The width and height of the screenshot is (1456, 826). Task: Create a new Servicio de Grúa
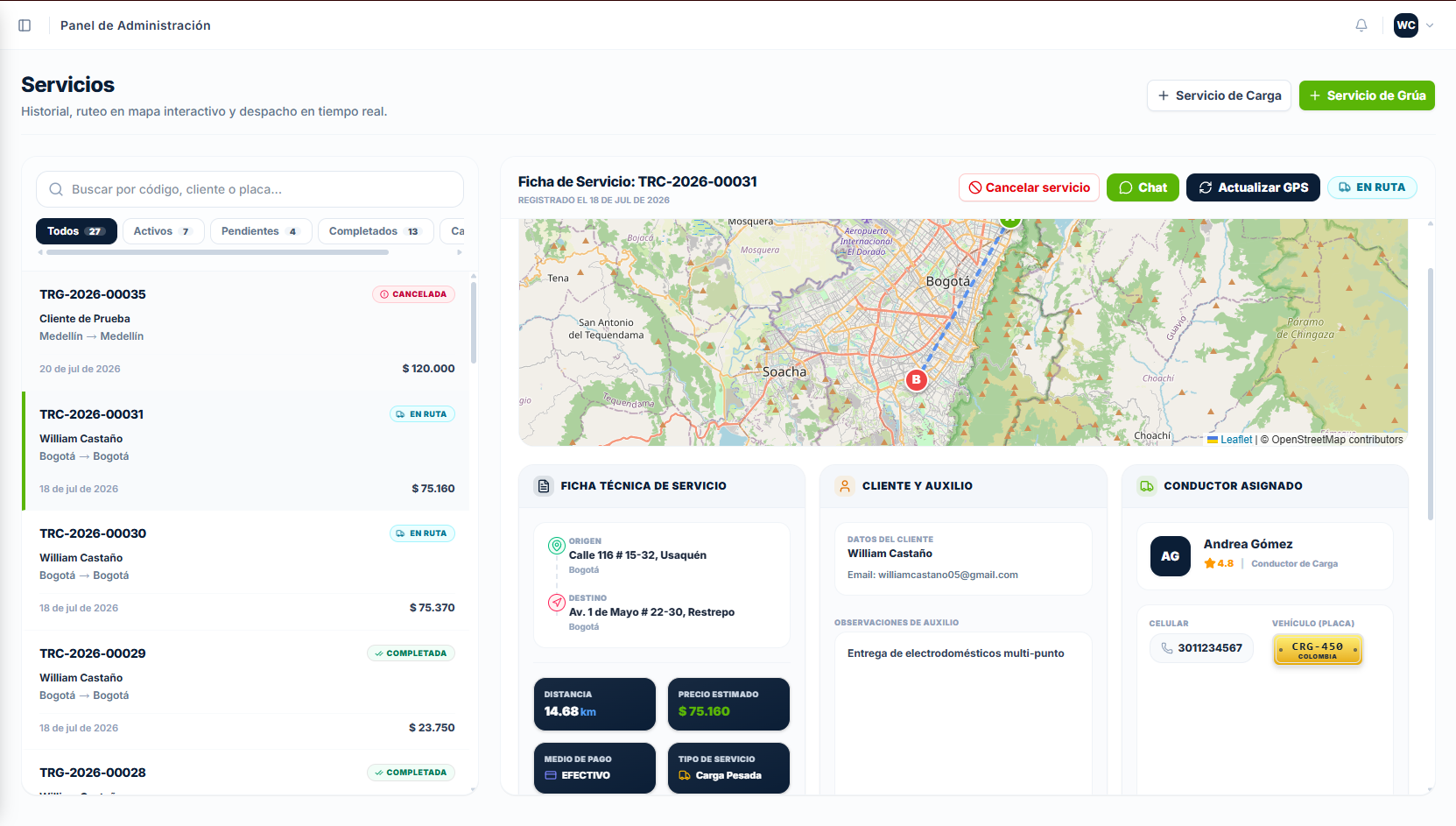point(1367,95)
